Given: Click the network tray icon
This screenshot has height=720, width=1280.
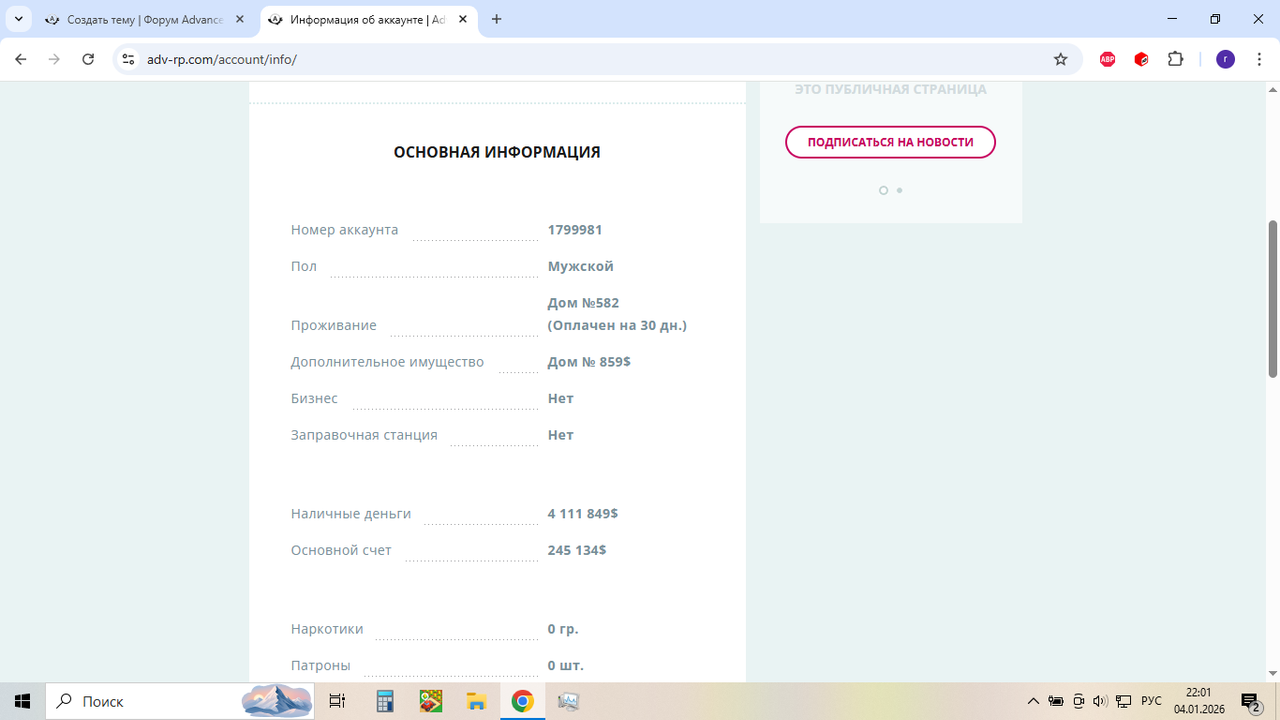Looking at the screenshot, I should [1124, 701].
